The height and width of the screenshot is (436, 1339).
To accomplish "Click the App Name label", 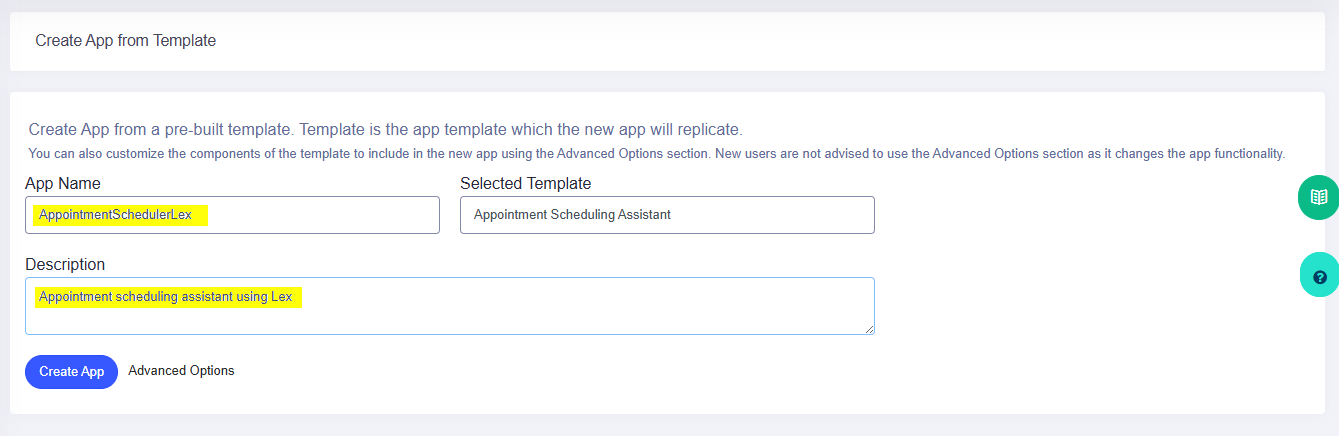I will click(63, 184).
